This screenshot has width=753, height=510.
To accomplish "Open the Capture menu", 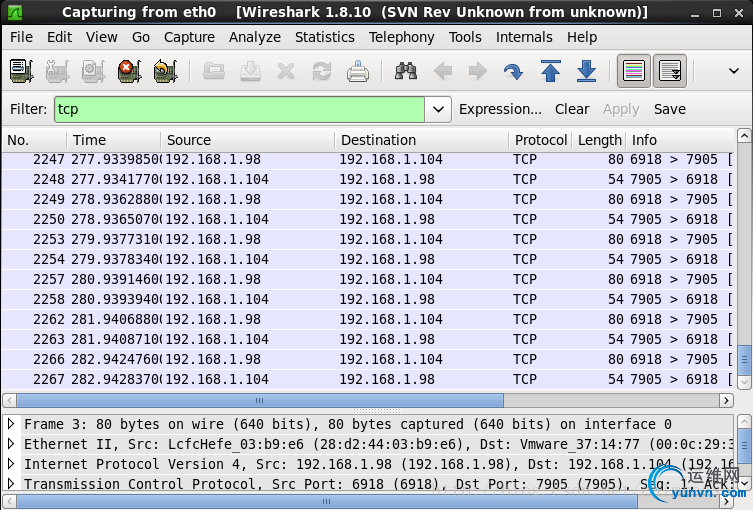I will (x=189, y=37).
